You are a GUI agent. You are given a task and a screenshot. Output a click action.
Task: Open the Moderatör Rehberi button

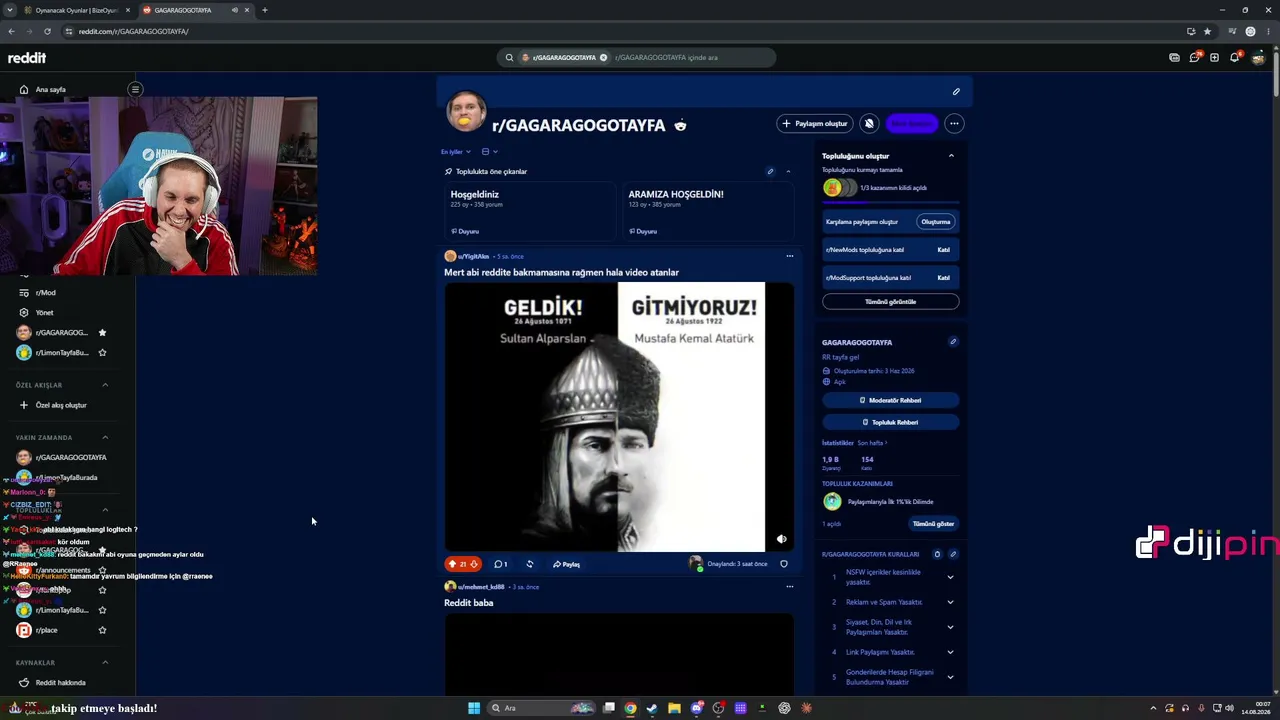click(x=890, y=400)
